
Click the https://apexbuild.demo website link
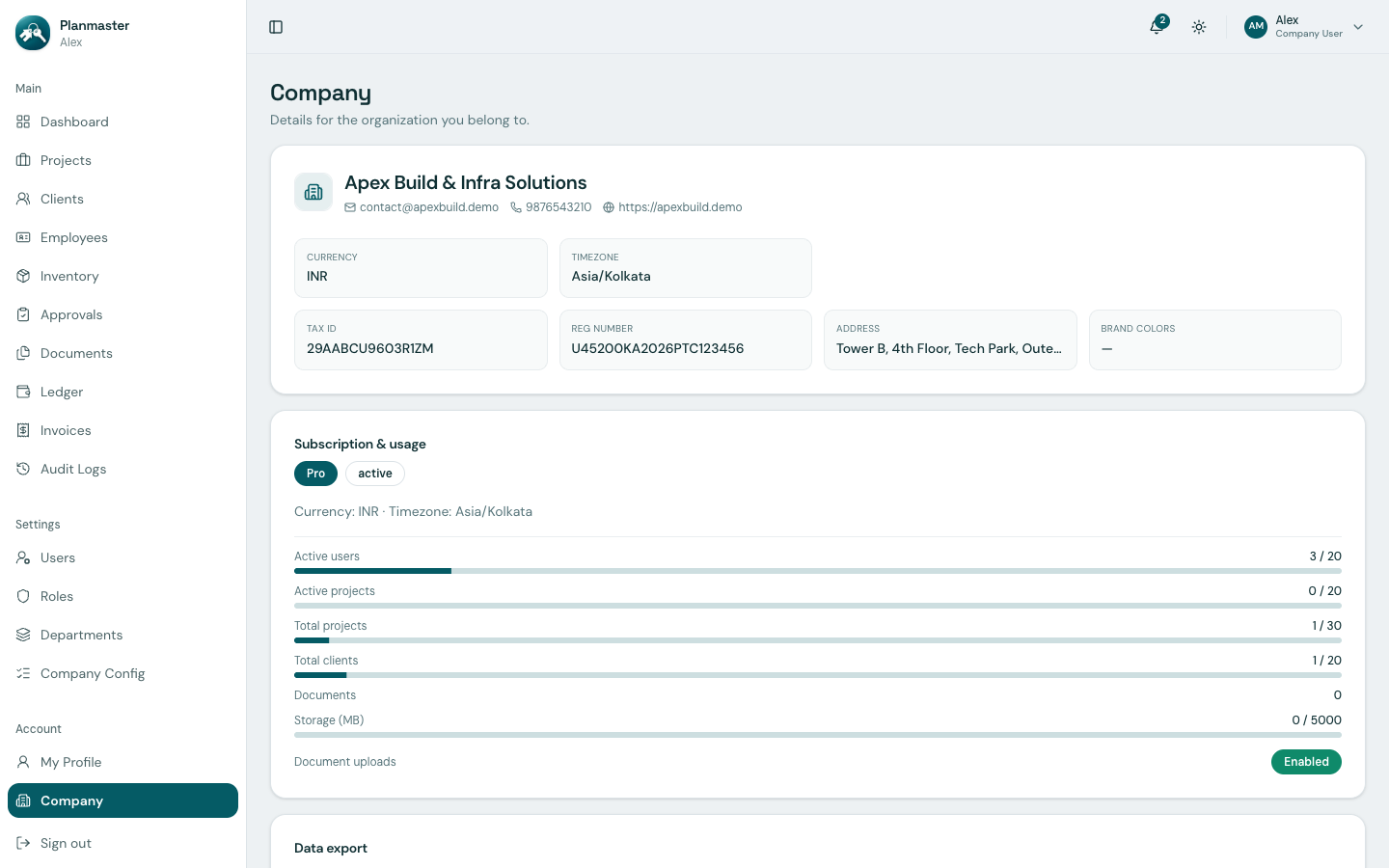[x=680, y=207]
